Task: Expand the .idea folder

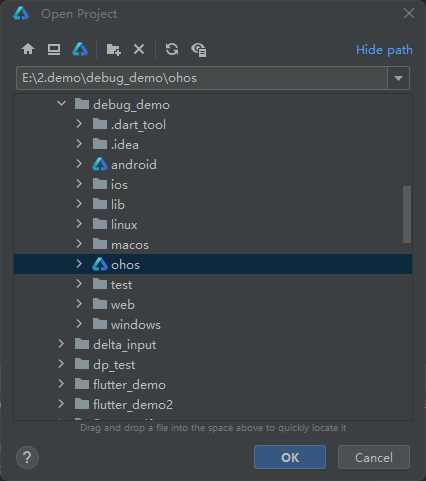Action: pyautogui.click(x=79, y=144)
